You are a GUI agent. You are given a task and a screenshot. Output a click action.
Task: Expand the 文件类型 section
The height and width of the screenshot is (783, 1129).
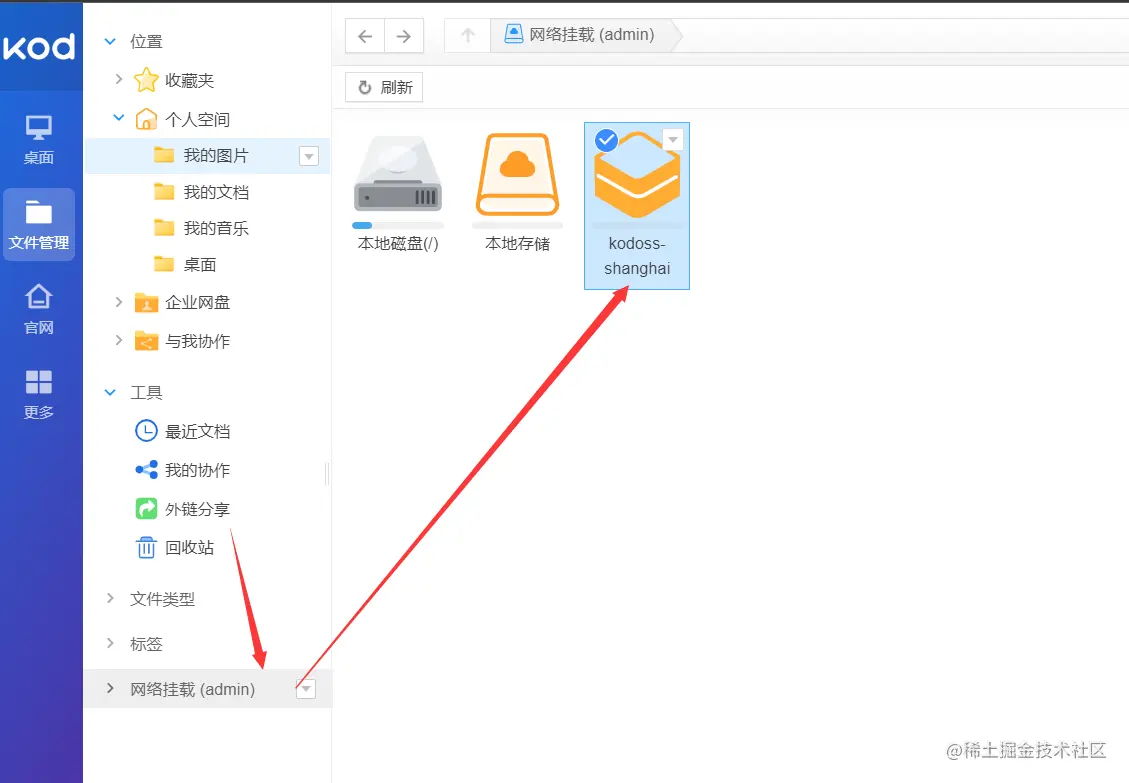pyautogui.click(x=110, y=598)
